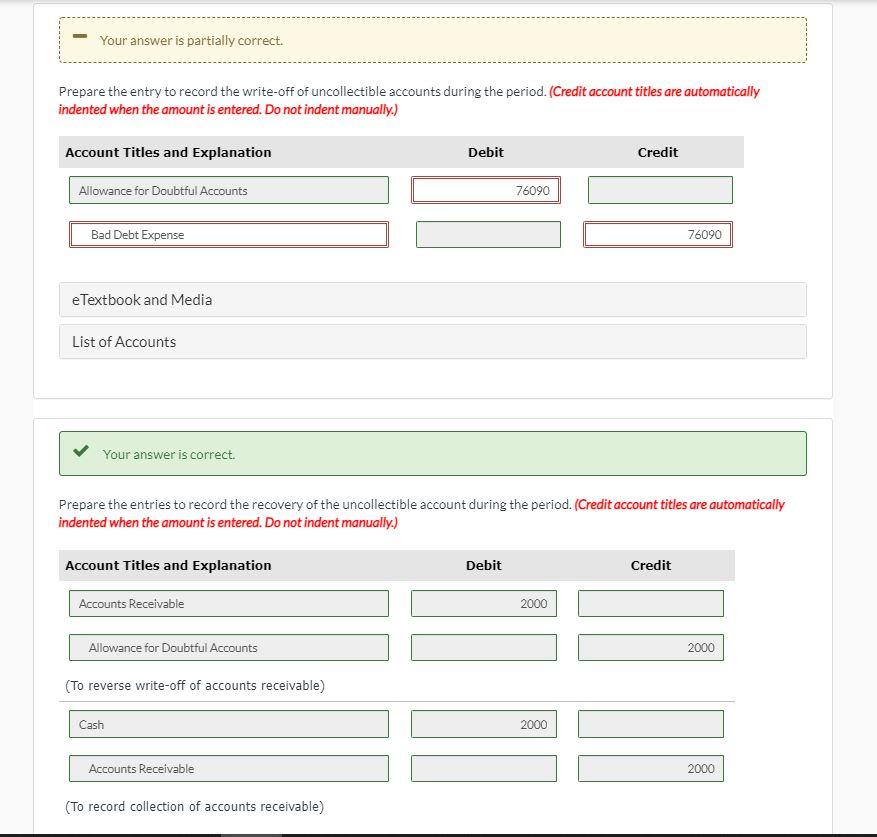Select the Accounts Receivable title in recovery entry
This screenshot has width=877, height=837.
228,603
